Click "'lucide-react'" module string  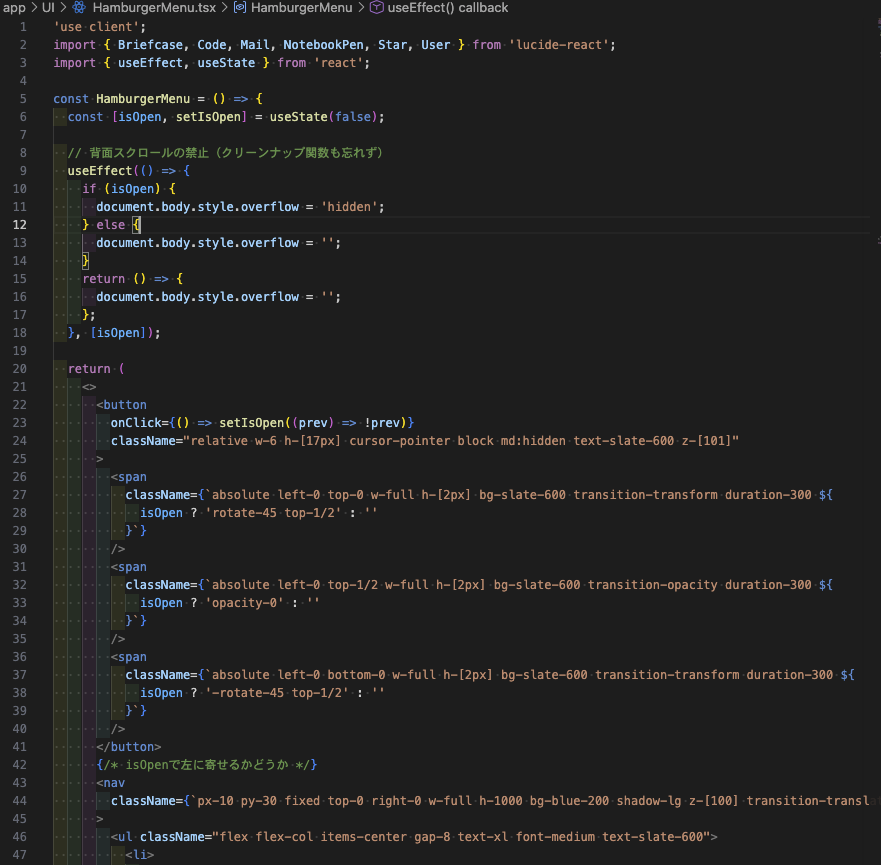pos(558,44)
